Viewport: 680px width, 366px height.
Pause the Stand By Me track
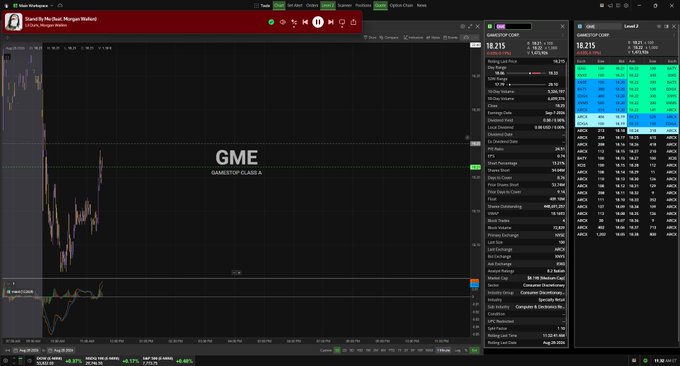(318, 22)
